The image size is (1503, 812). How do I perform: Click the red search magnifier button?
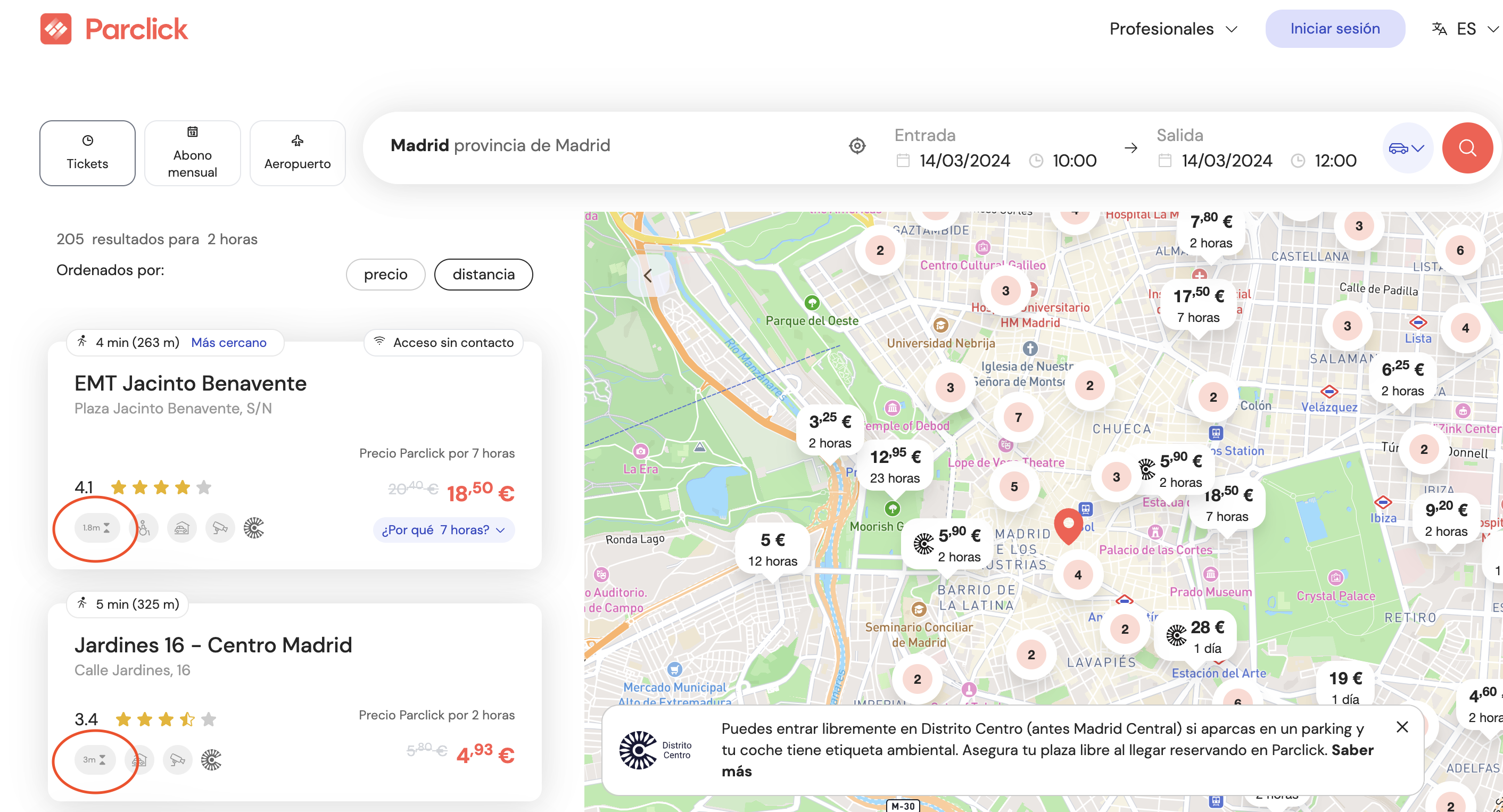tap(1467, 147)
